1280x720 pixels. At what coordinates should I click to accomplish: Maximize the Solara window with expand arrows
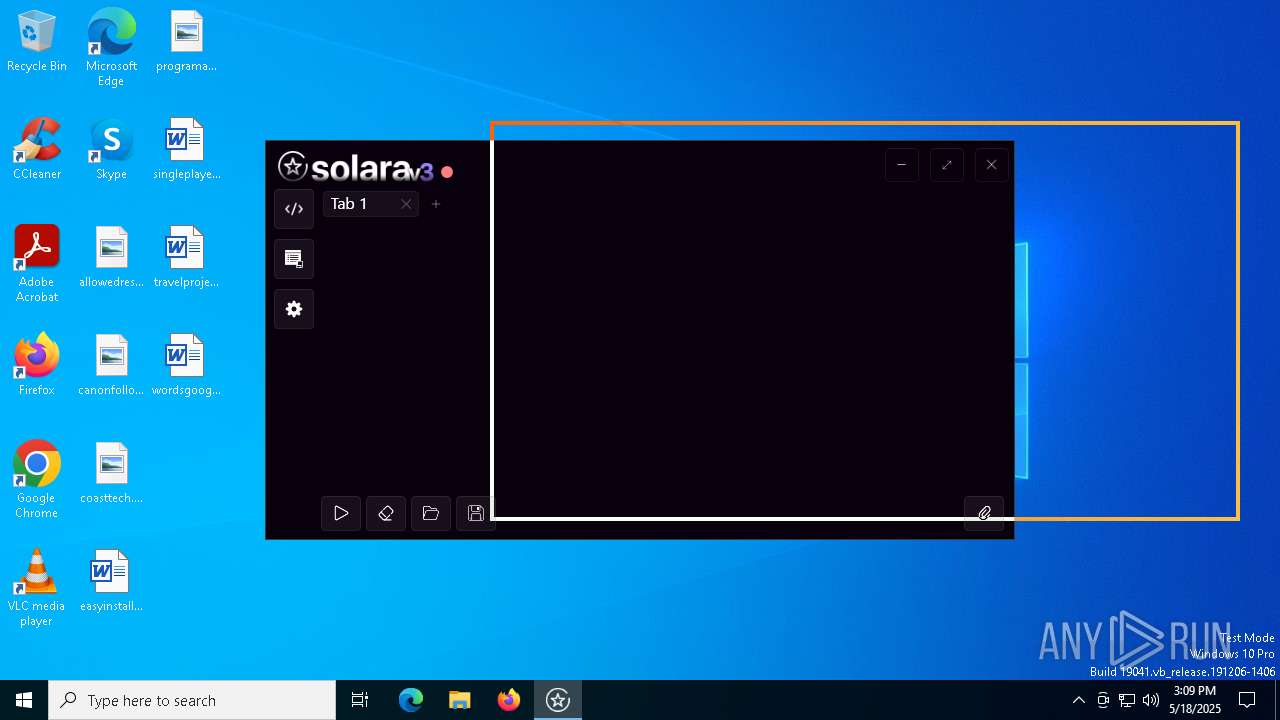[947, 165]
